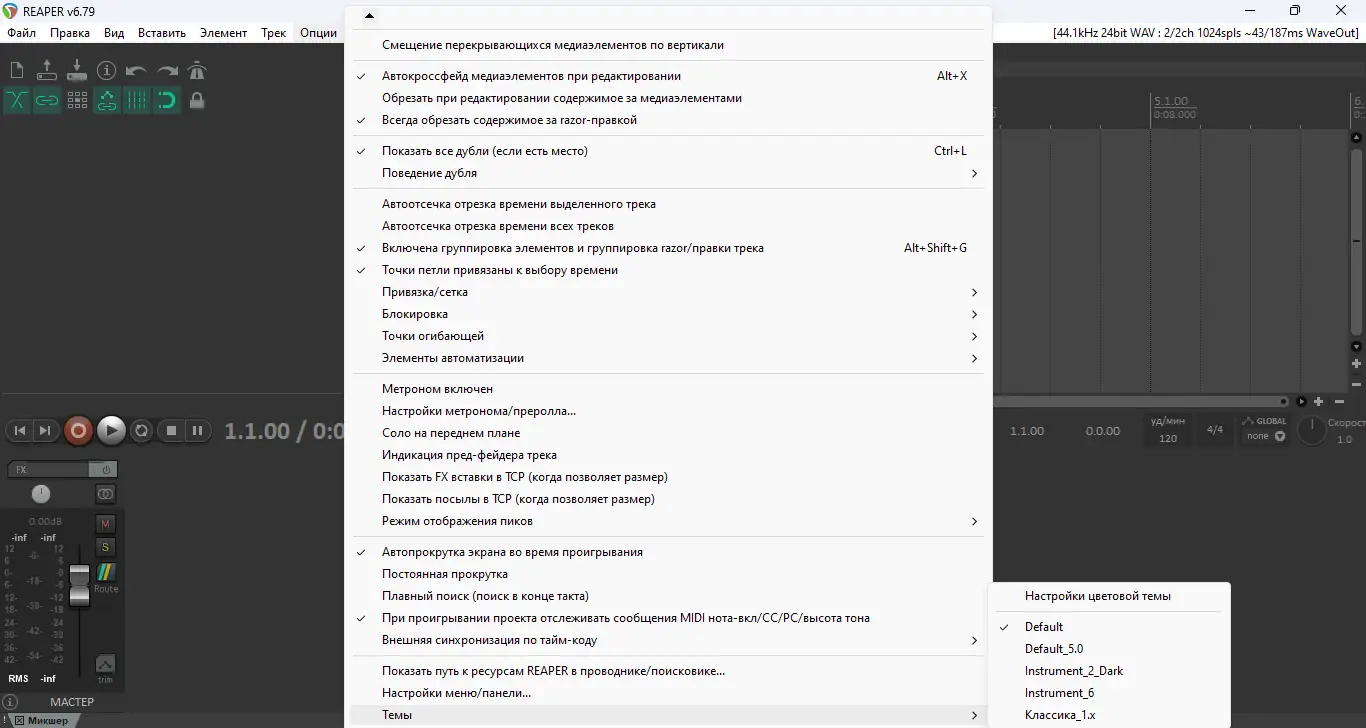Toggle the metronome toolbar icon

(197, 70)
